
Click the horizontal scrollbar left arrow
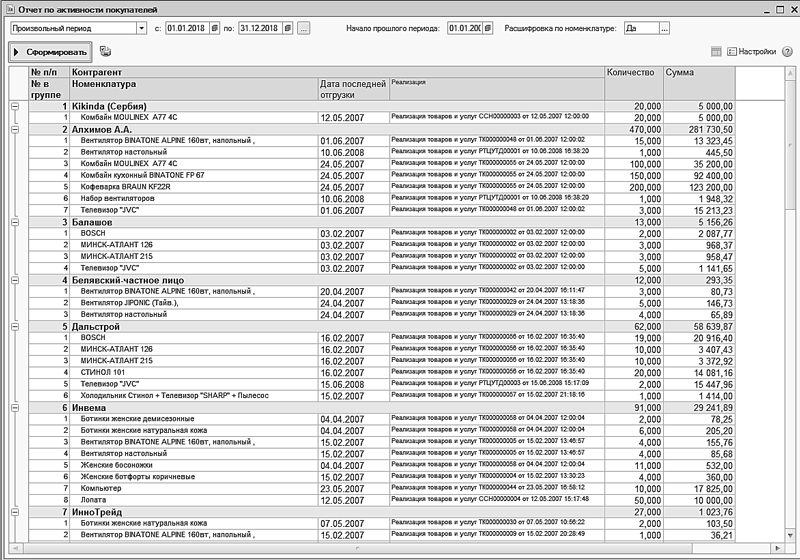[15, 548]
